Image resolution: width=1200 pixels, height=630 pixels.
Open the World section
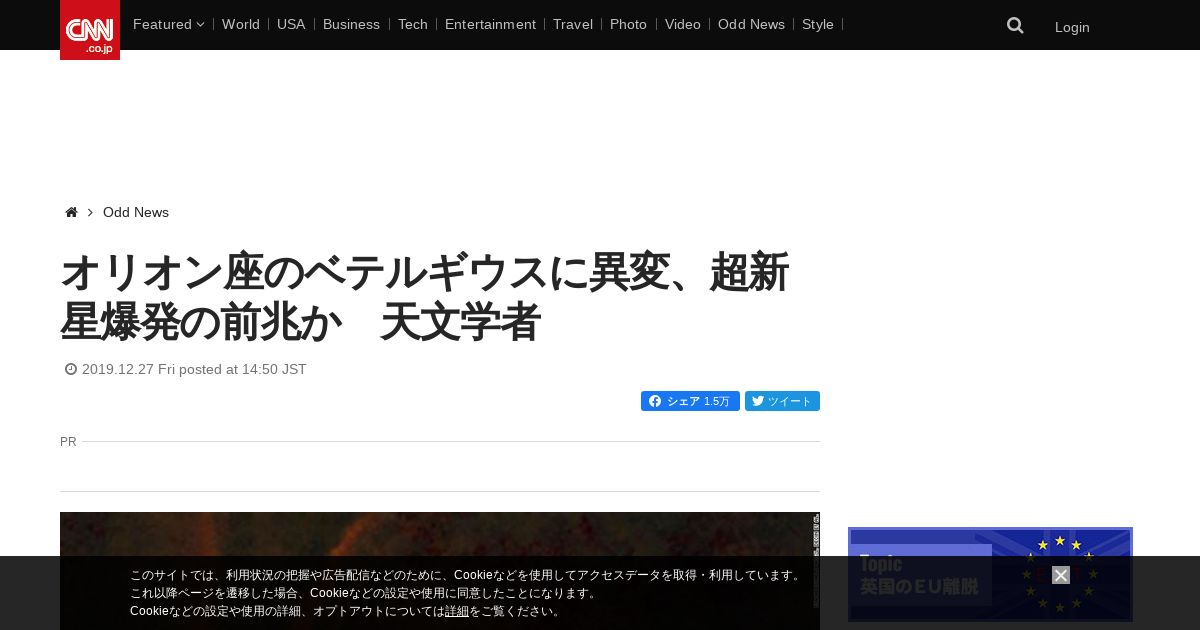coord(241,24)
